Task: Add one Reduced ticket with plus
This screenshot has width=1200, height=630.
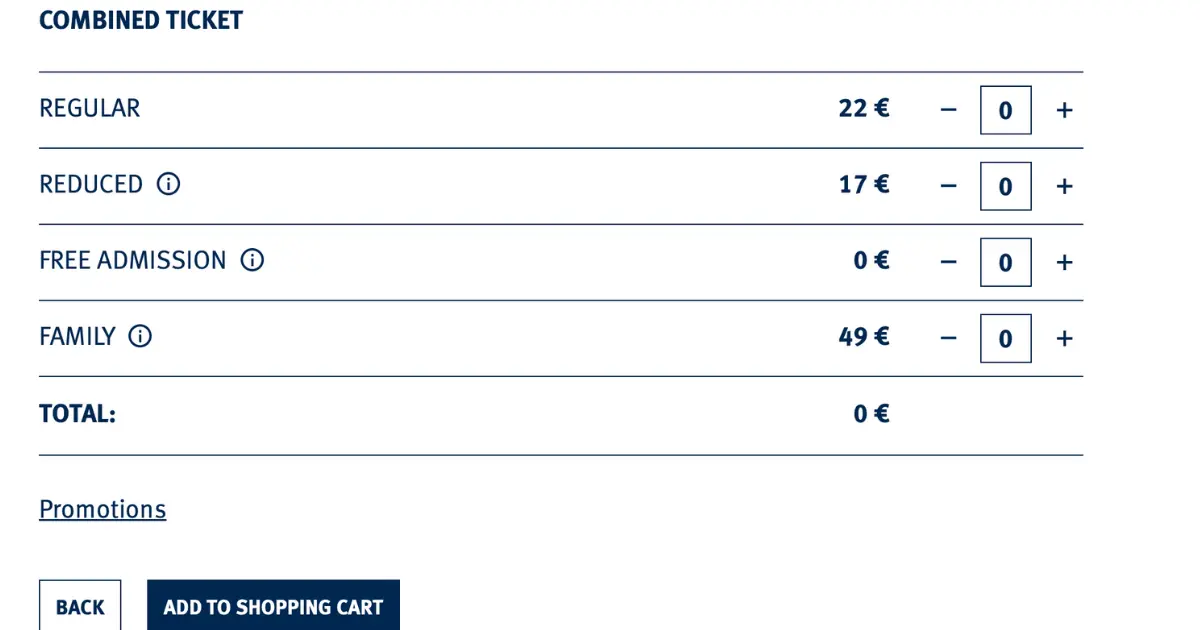Action: 1064,186
